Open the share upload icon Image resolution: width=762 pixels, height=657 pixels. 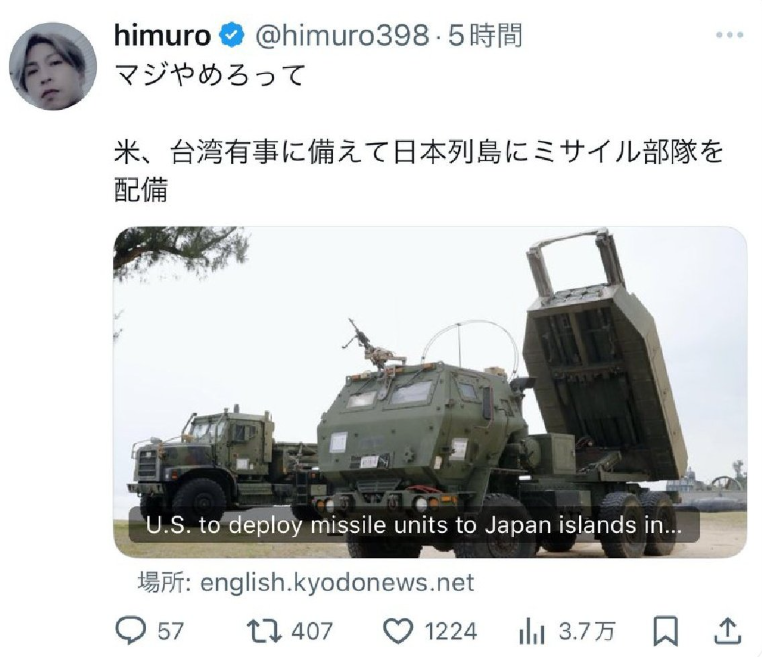727,630
